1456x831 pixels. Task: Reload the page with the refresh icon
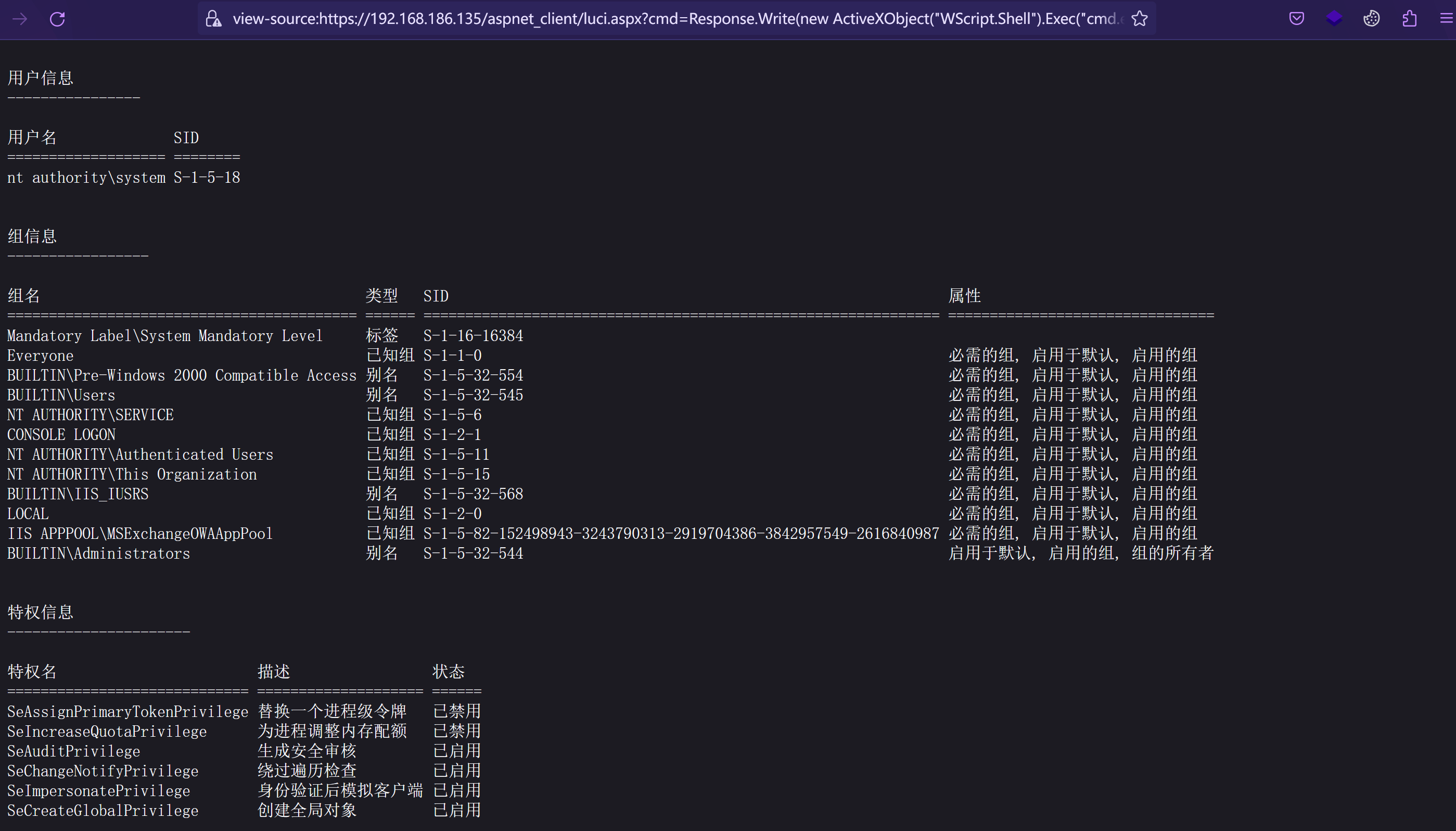pos(58,19)
